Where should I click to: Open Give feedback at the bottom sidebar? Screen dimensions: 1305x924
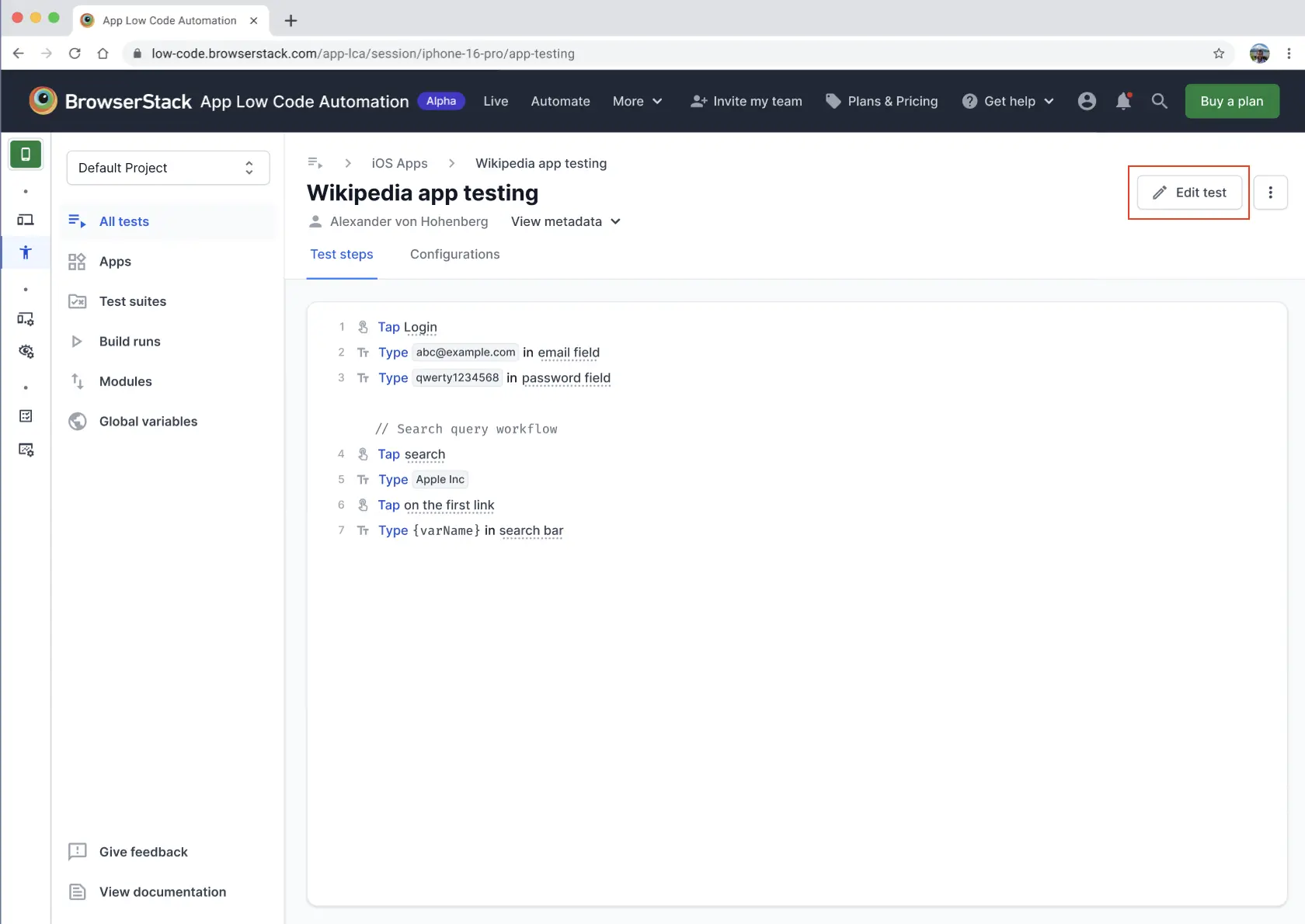point(129,852)
